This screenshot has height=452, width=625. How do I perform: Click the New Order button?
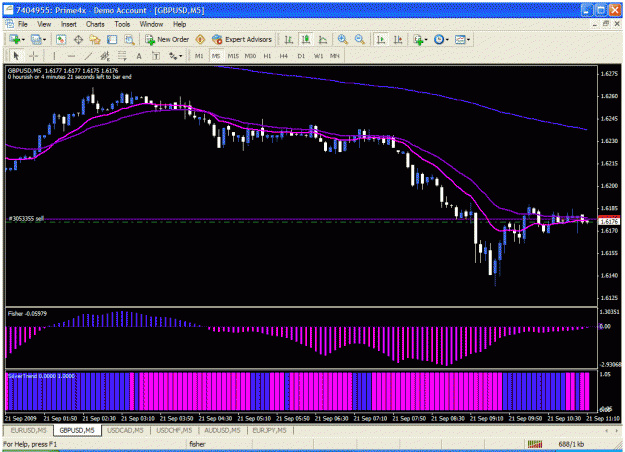click(x=167, y=39)
